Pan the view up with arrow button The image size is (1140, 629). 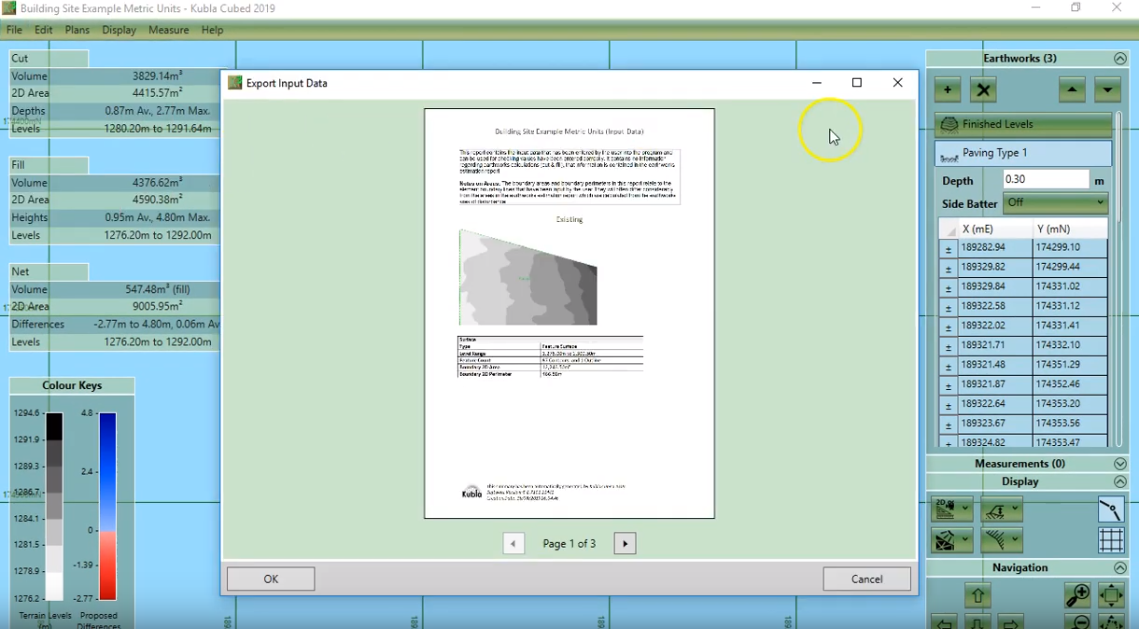click(x=977, y=596)
